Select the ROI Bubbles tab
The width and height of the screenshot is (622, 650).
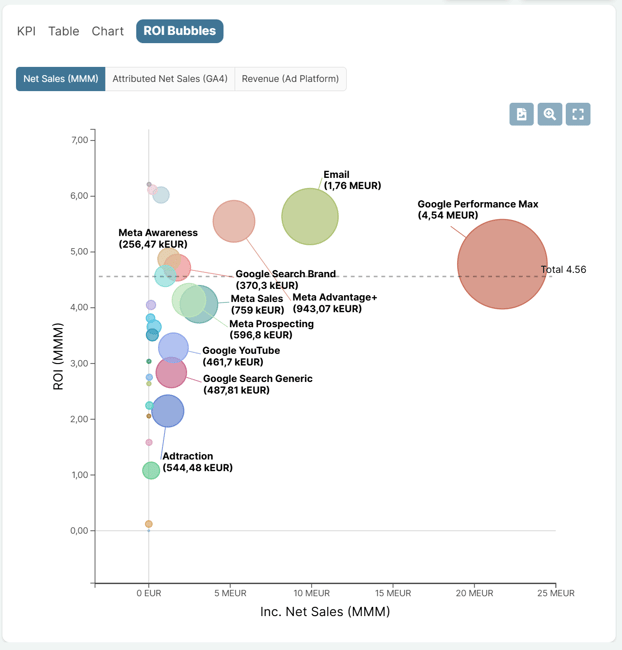coord(180,31)
